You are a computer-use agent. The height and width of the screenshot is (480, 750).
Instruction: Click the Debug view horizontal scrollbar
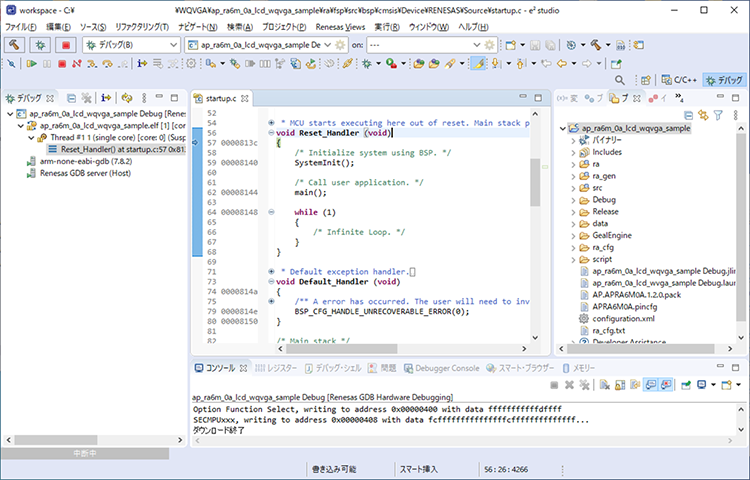coord(56,440)
